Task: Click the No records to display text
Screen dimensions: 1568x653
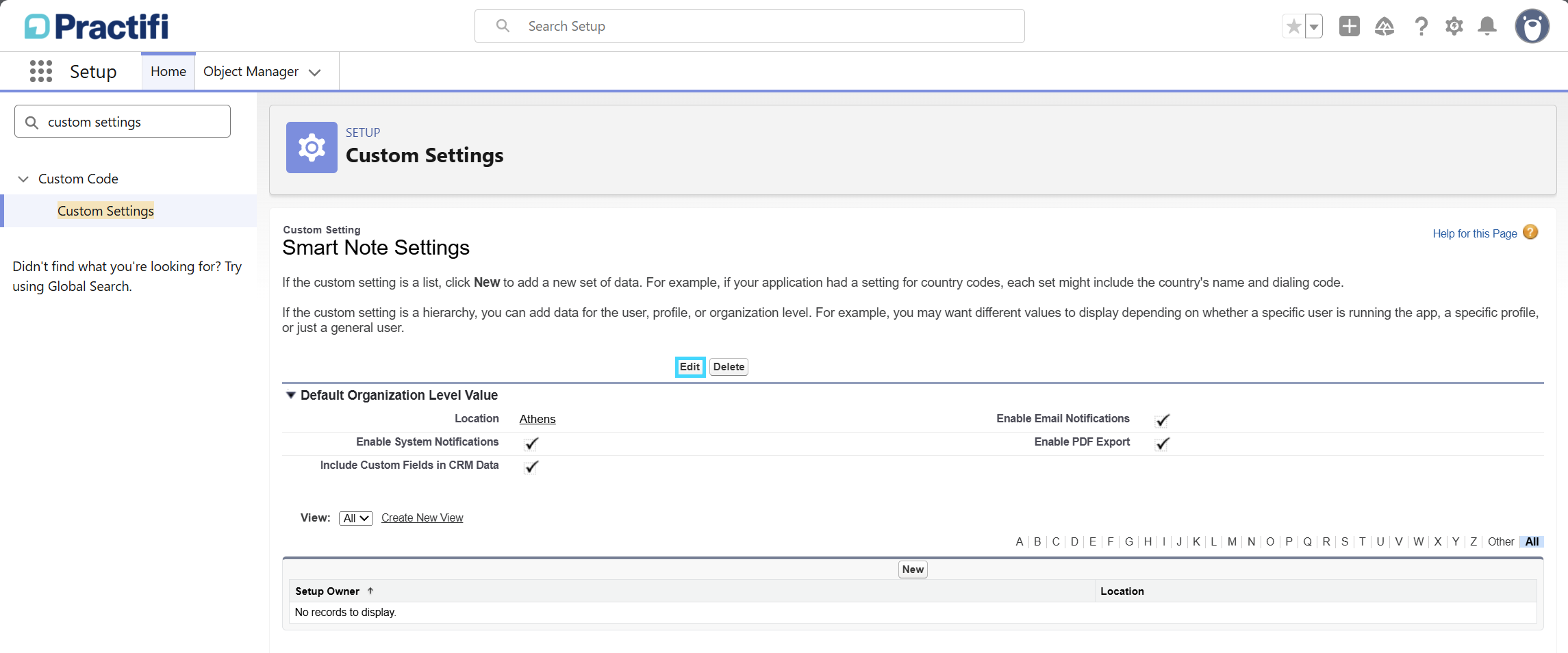Action: tap(345, 612)
